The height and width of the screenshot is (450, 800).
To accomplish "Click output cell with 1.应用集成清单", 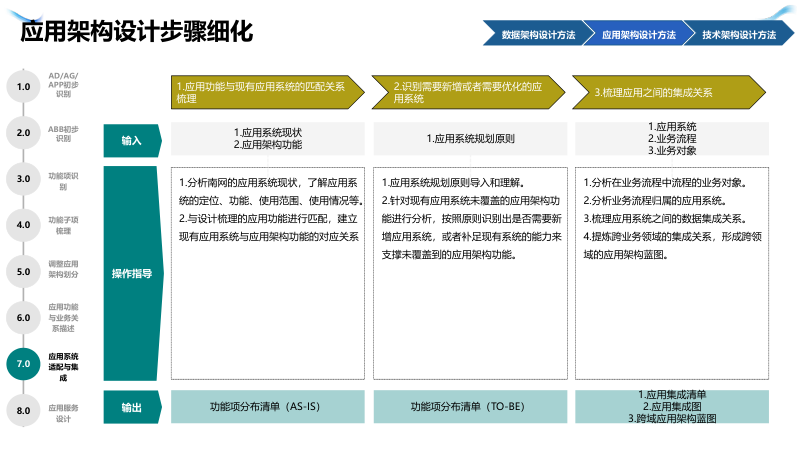I will [672, 407].
